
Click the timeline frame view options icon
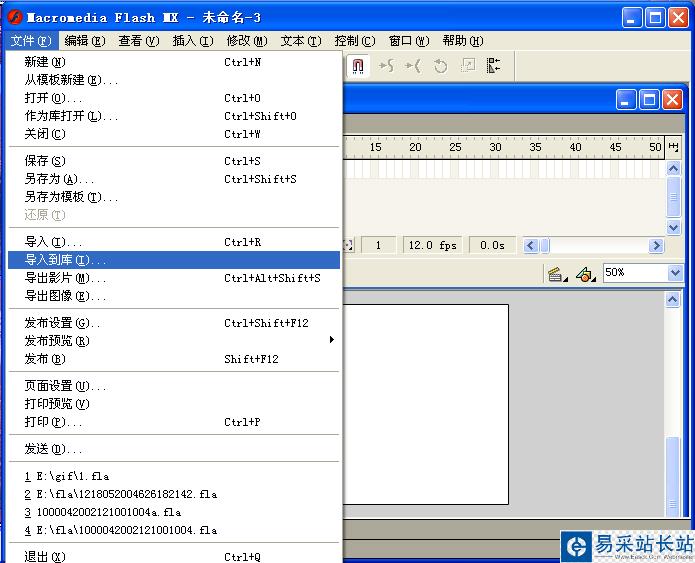pos(673,147)
